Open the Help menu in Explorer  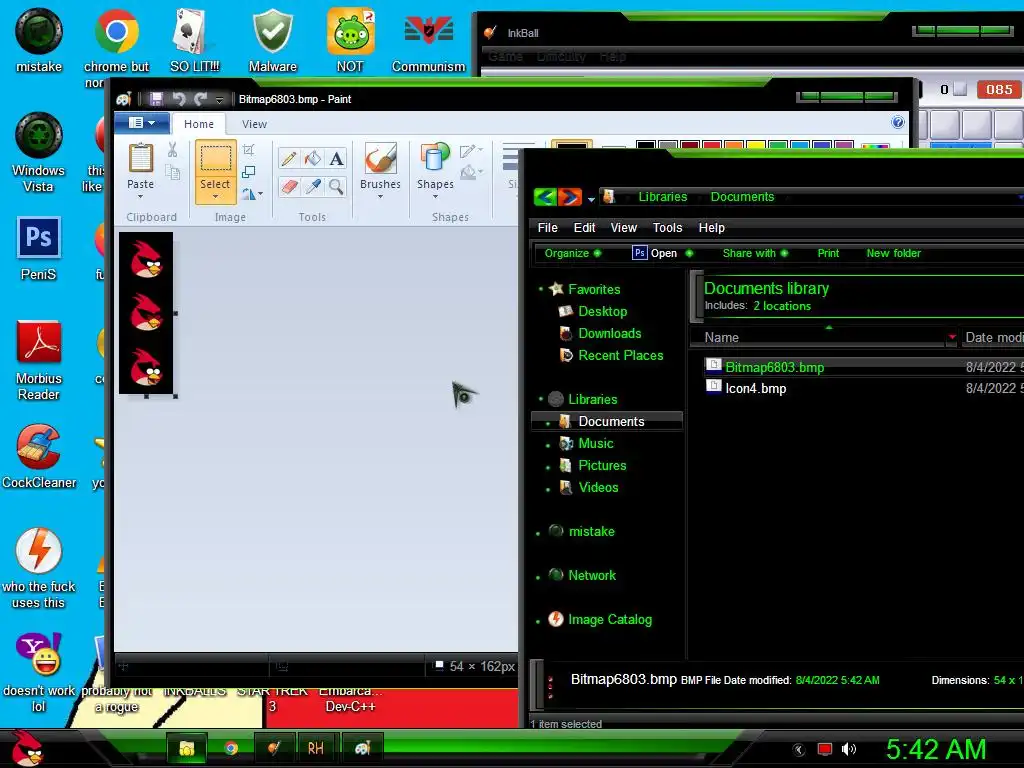pyautogui.click(x=711, y=227)
